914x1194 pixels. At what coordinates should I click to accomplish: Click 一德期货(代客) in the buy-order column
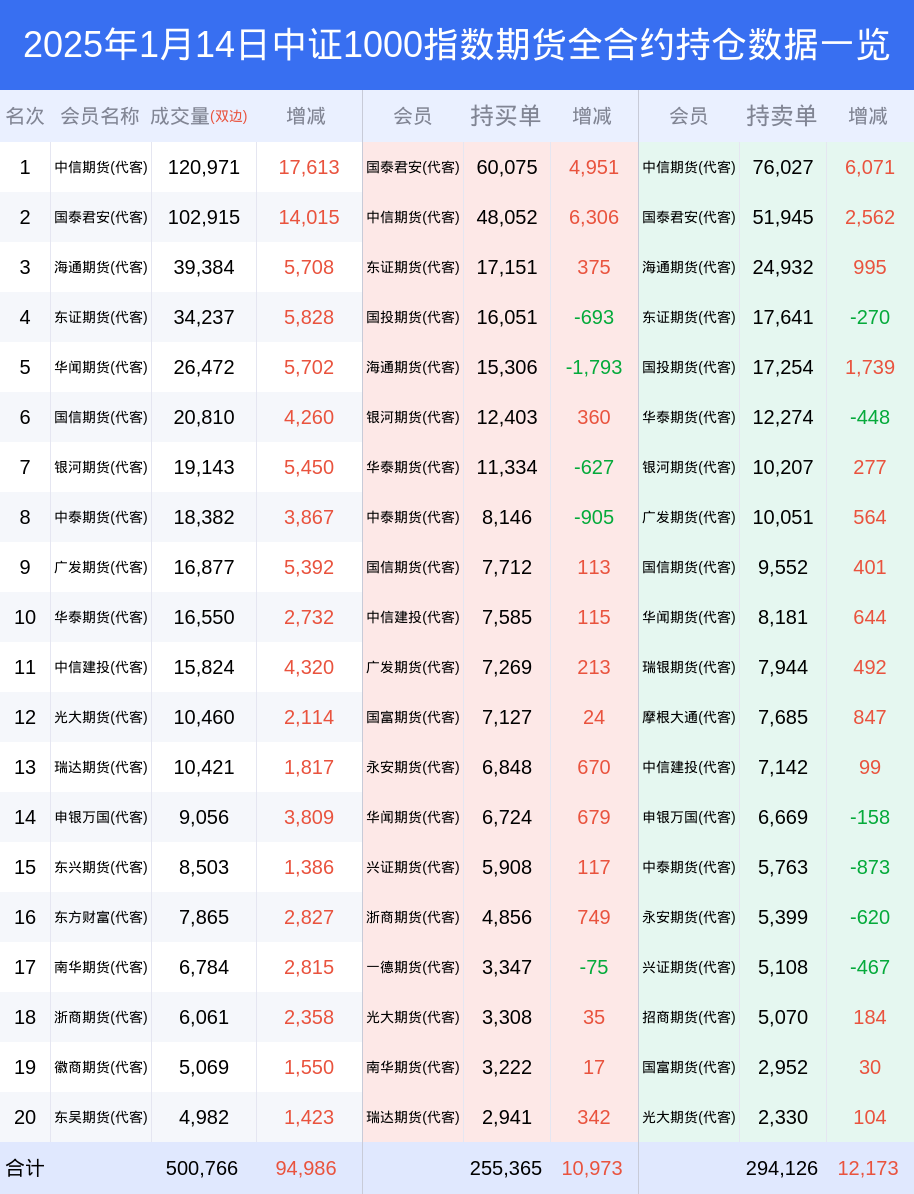tap(413, 968)
